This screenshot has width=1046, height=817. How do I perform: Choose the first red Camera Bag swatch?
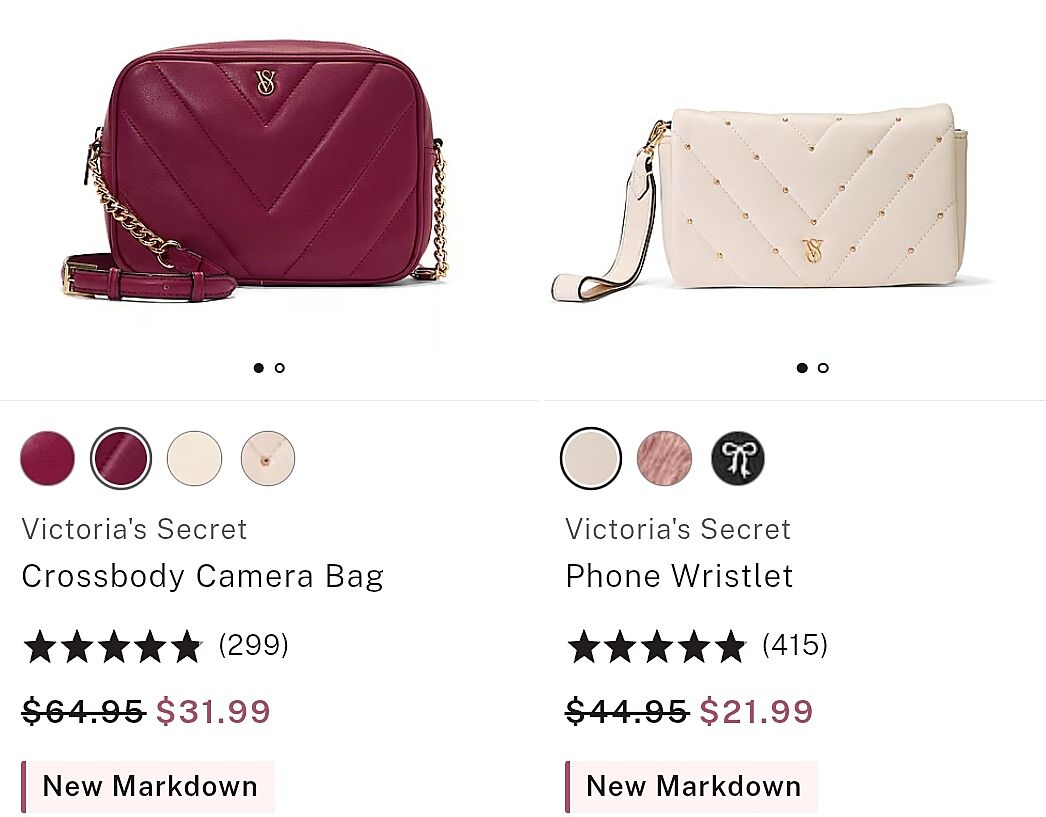point(47,458)
